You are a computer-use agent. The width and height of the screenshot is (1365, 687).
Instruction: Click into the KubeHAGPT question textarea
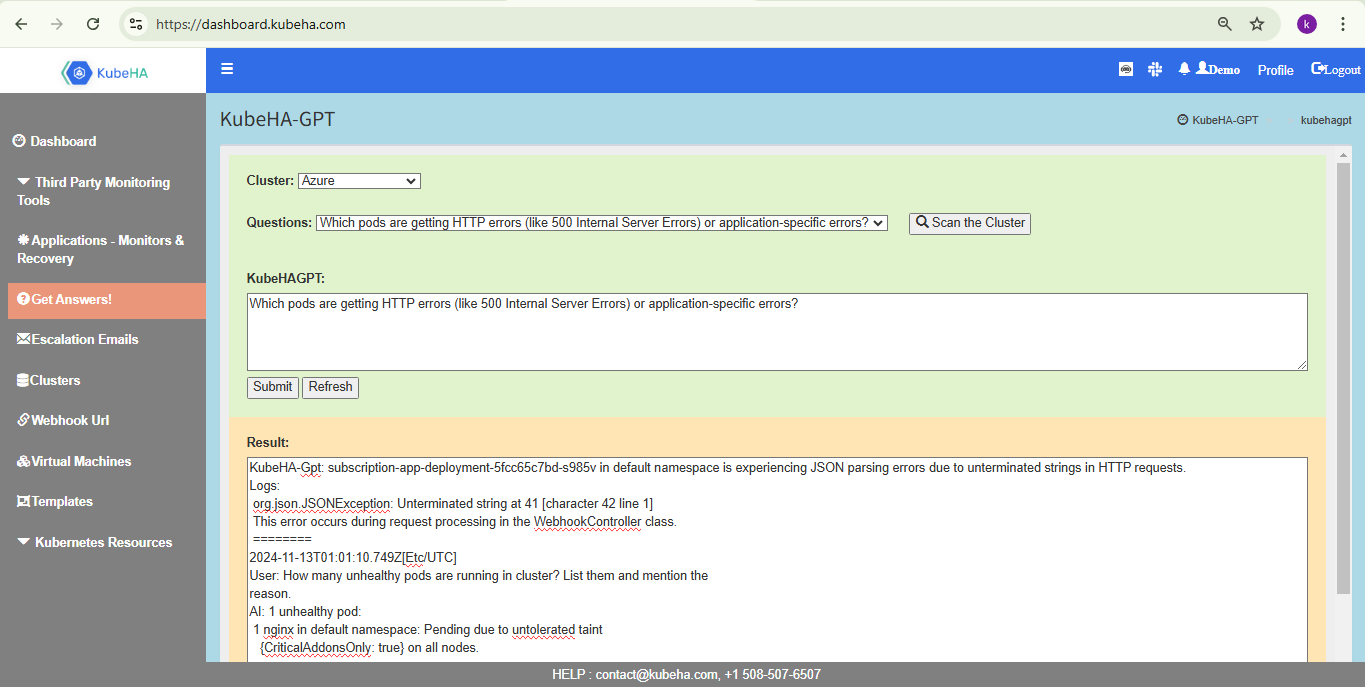coord(777,332)
